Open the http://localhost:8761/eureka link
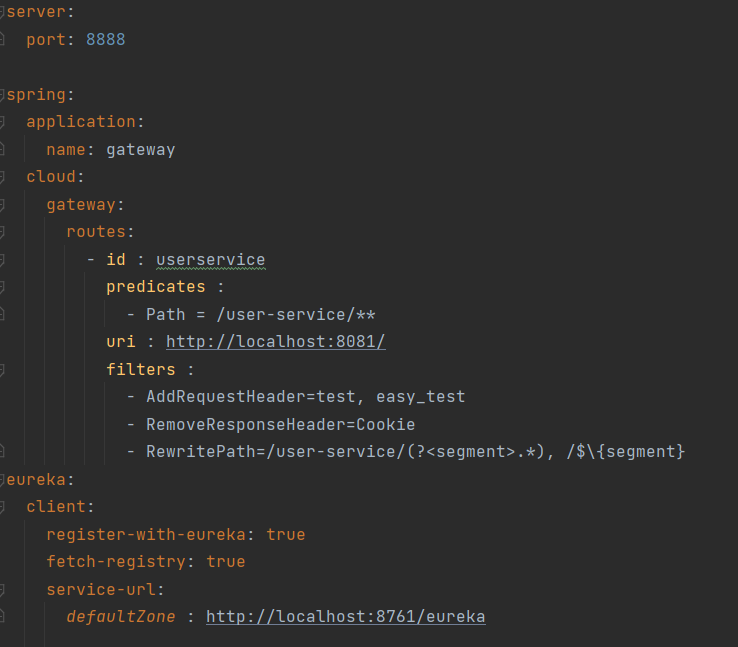 coord(345,617)
